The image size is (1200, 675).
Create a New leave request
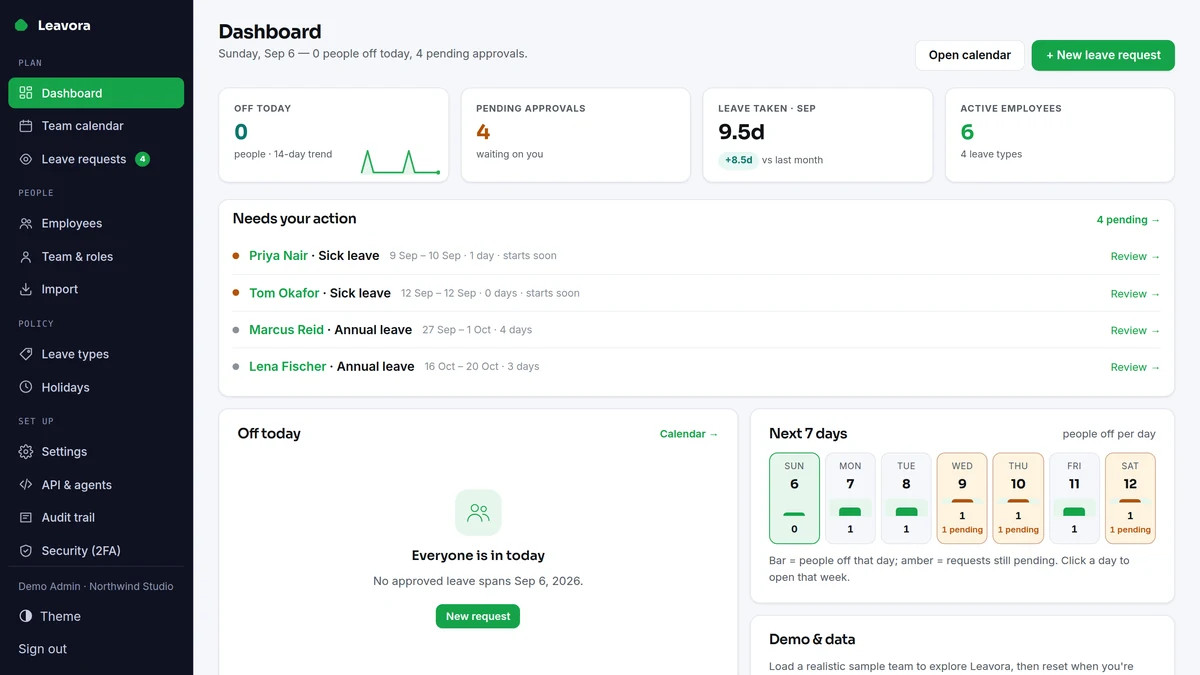pos(1103,55)
